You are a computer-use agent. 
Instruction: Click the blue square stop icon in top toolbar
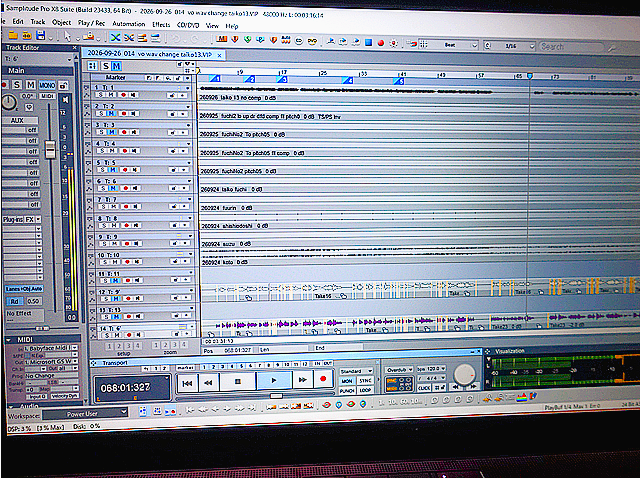pyautogui.click(x=369, y=42)
